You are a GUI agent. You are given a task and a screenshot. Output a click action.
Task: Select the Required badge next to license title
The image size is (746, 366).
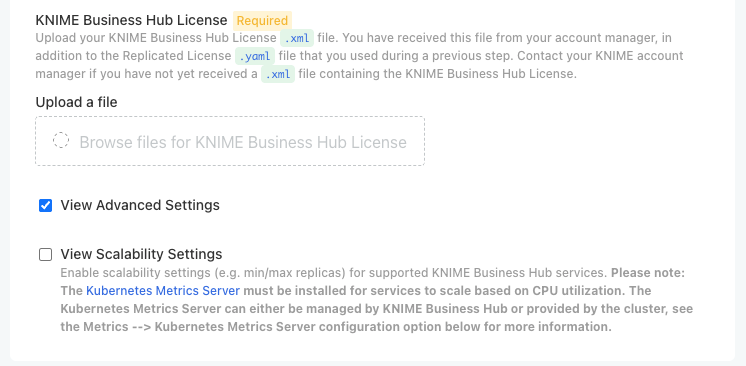point(262,21)
